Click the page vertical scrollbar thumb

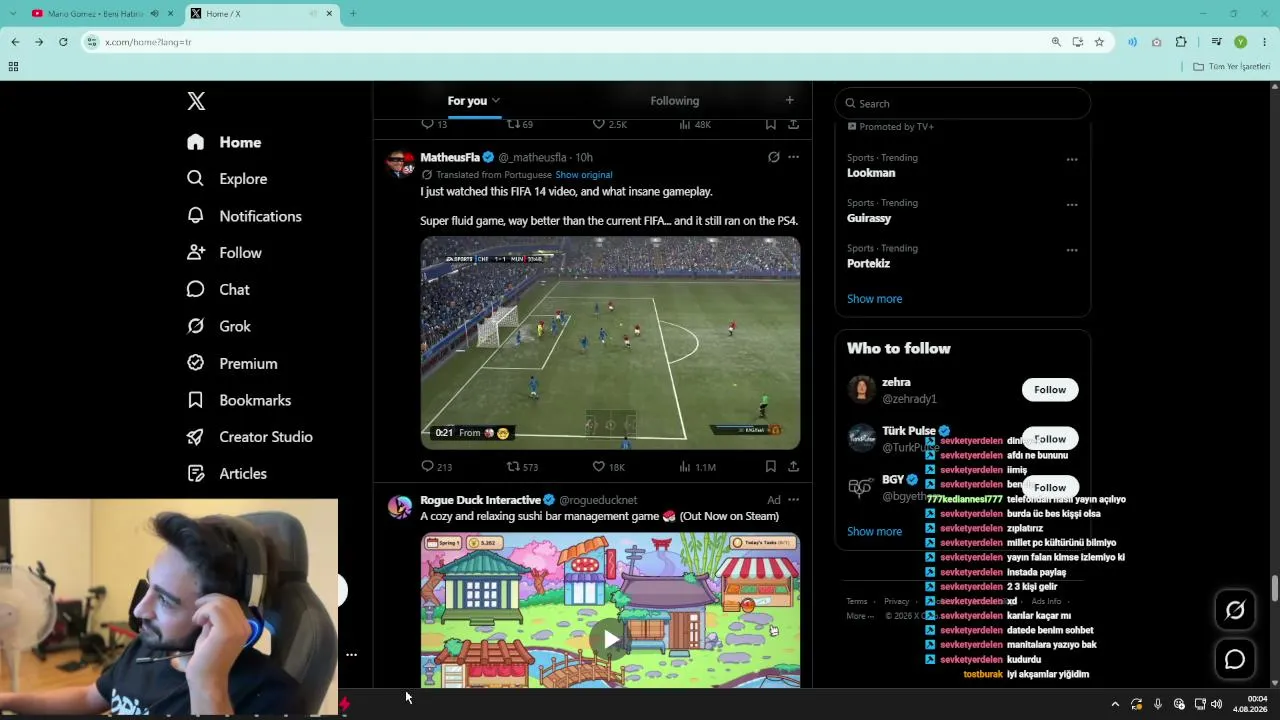[x=1275, y=588]
